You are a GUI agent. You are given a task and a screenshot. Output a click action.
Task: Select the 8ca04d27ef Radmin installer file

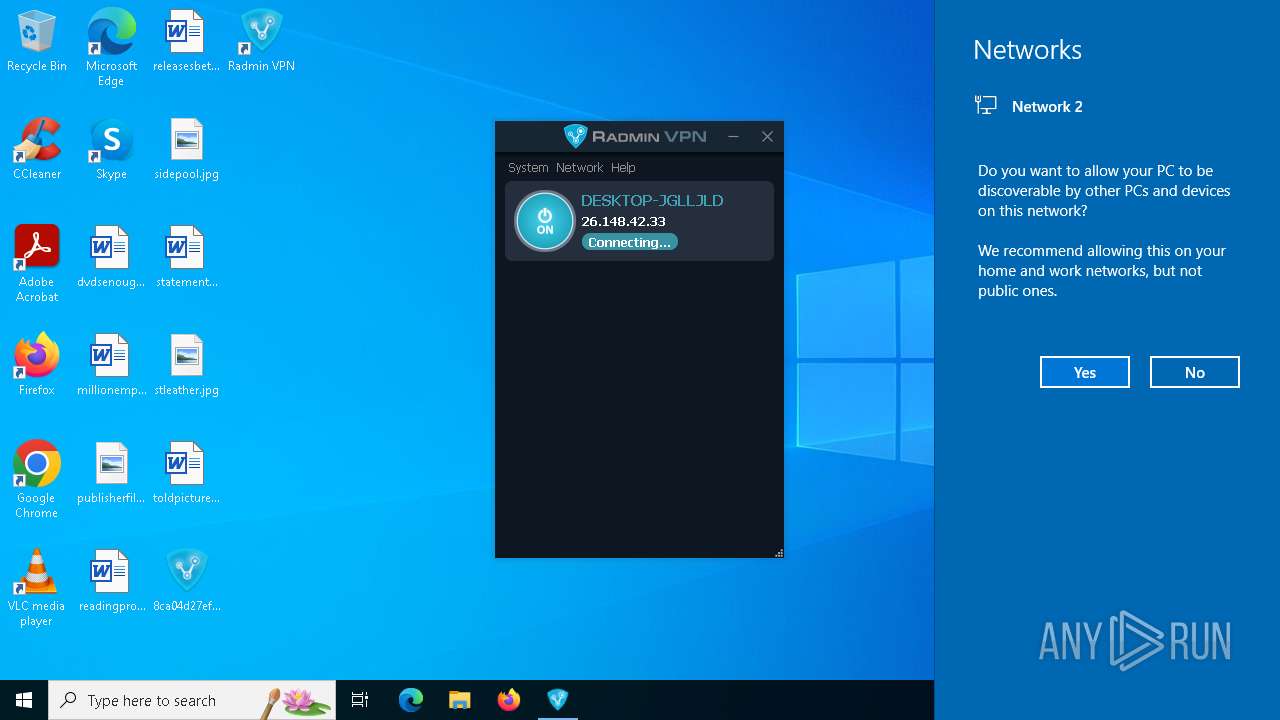point(186,582)
